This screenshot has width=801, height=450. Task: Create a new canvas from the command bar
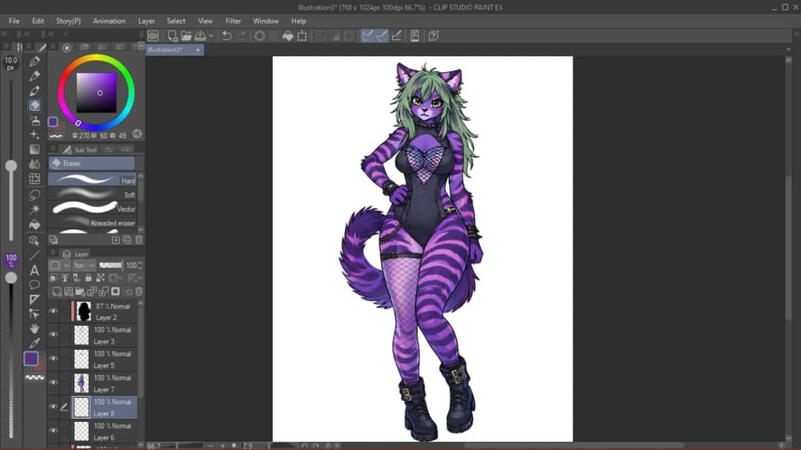[172, 36]
